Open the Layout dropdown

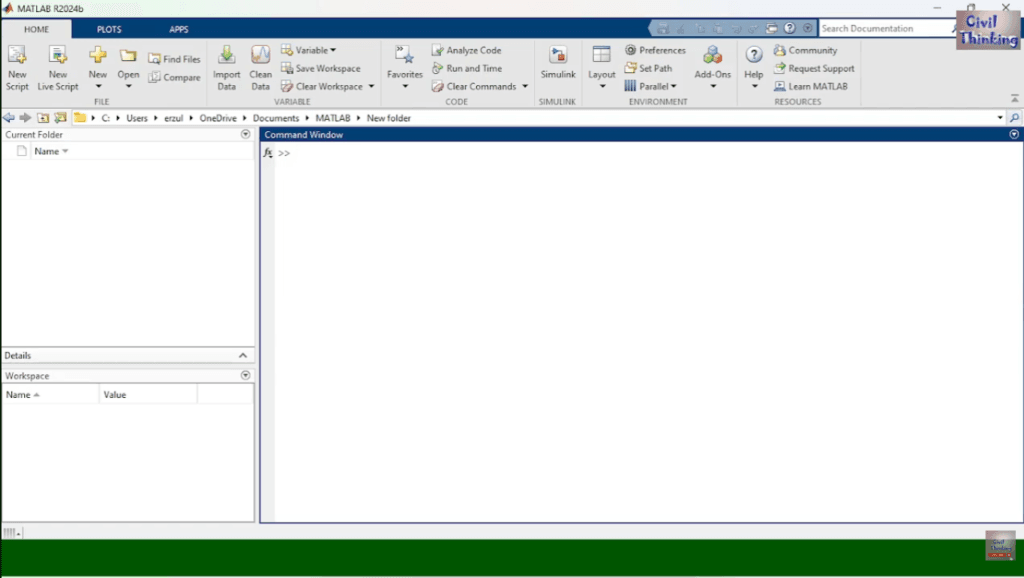pyautogui.click(x=602, y=66)
